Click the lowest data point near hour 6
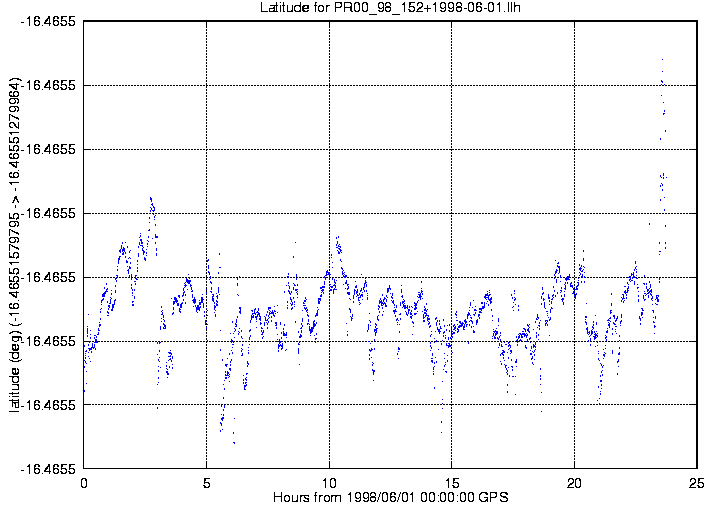Screen dimensions: 721x505 coord(234,442)
